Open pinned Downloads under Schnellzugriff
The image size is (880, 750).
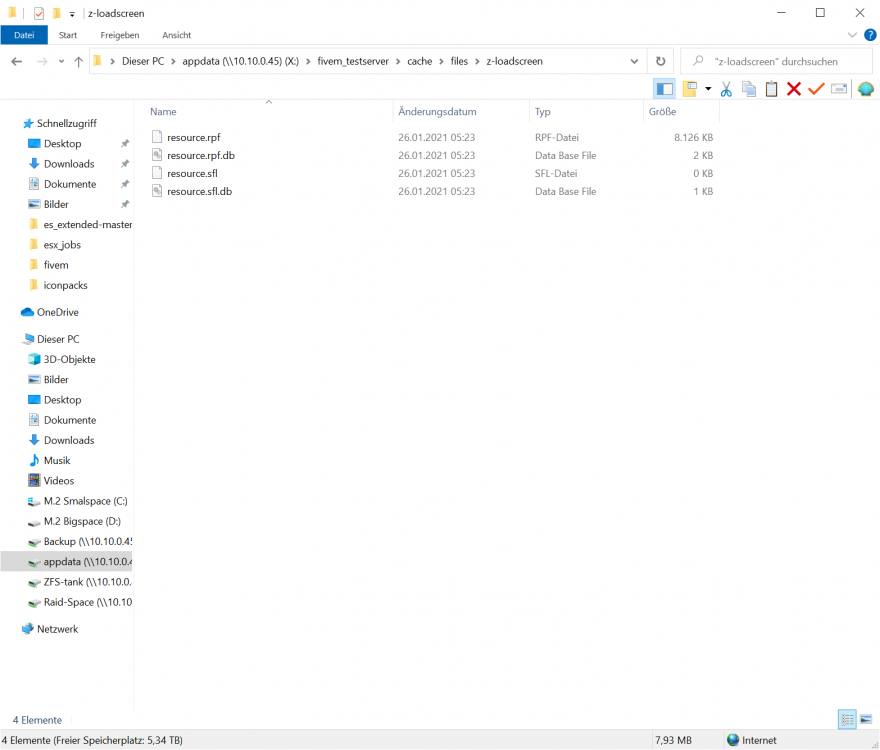[x=69, y=164]
